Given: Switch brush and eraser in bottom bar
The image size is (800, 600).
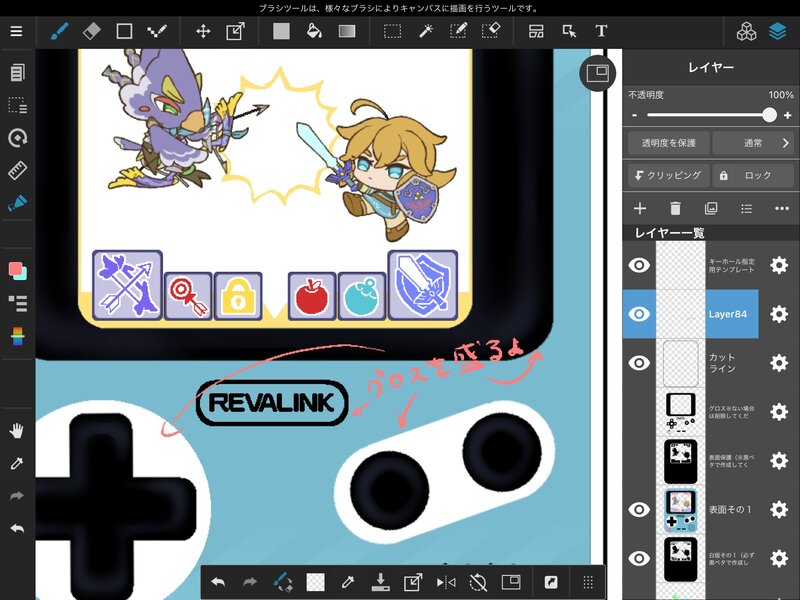Looking at the screenshot, I should (283, 582).
